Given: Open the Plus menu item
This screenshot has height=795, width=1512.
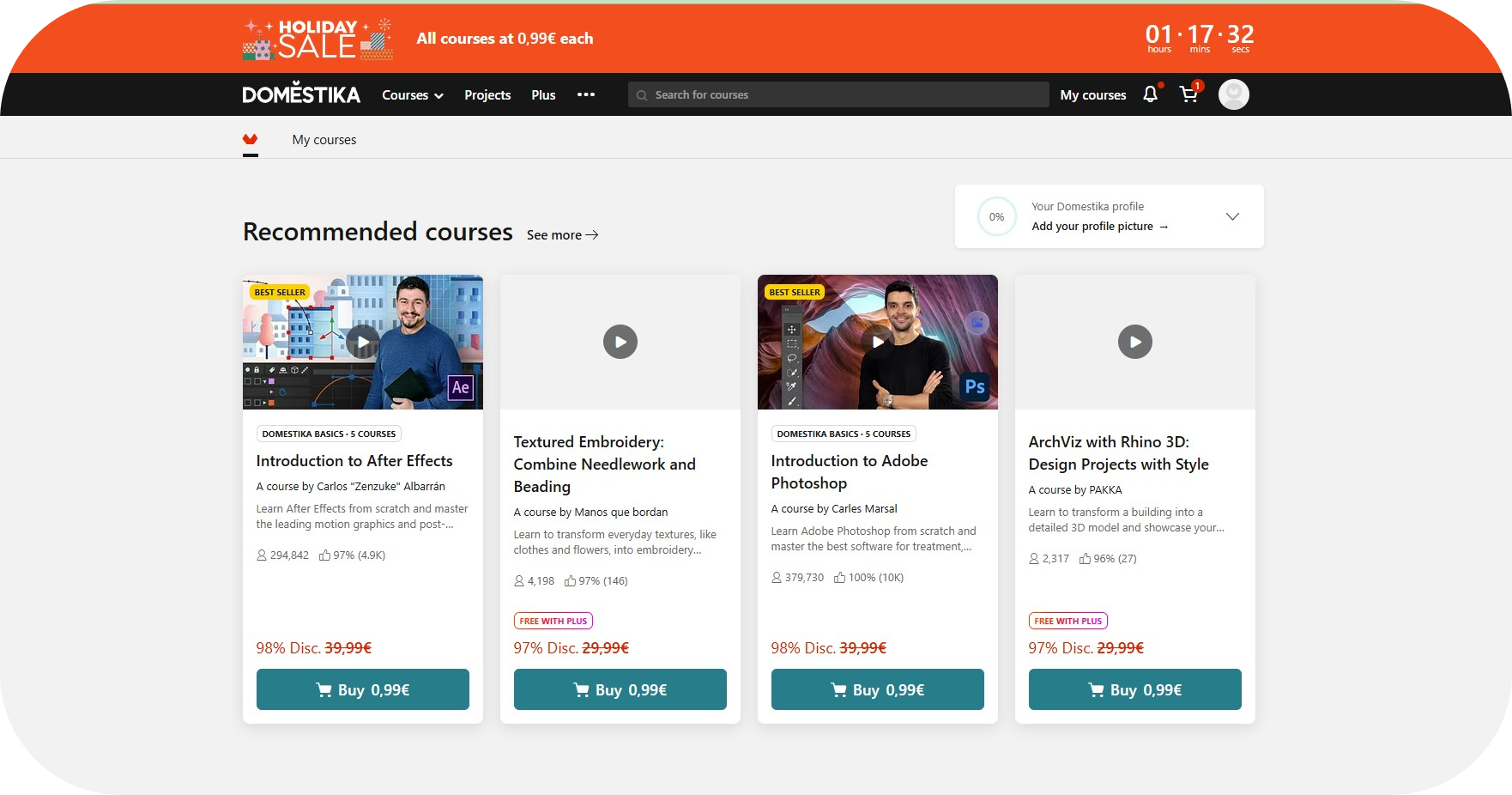Looking at the screenshot, I should tap(543, 95).
